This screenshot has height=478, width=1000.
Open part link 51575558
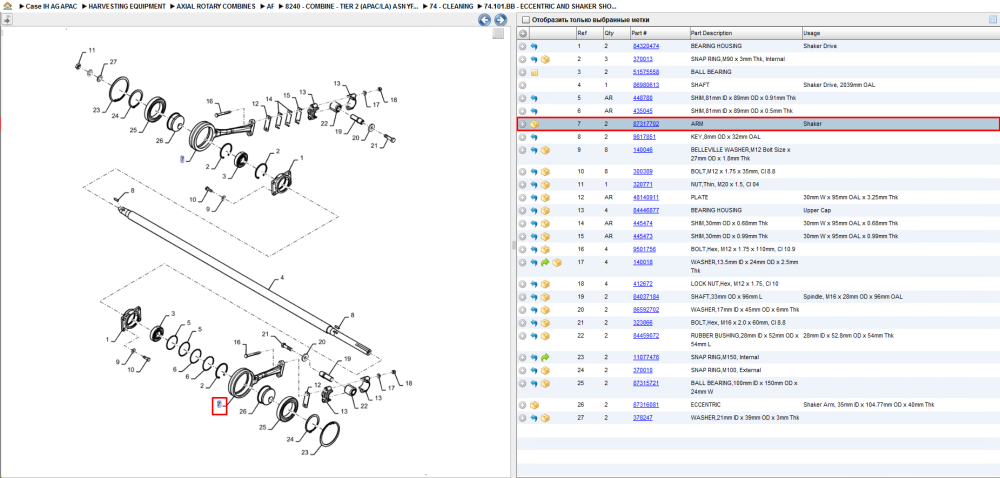click(645, 72)
